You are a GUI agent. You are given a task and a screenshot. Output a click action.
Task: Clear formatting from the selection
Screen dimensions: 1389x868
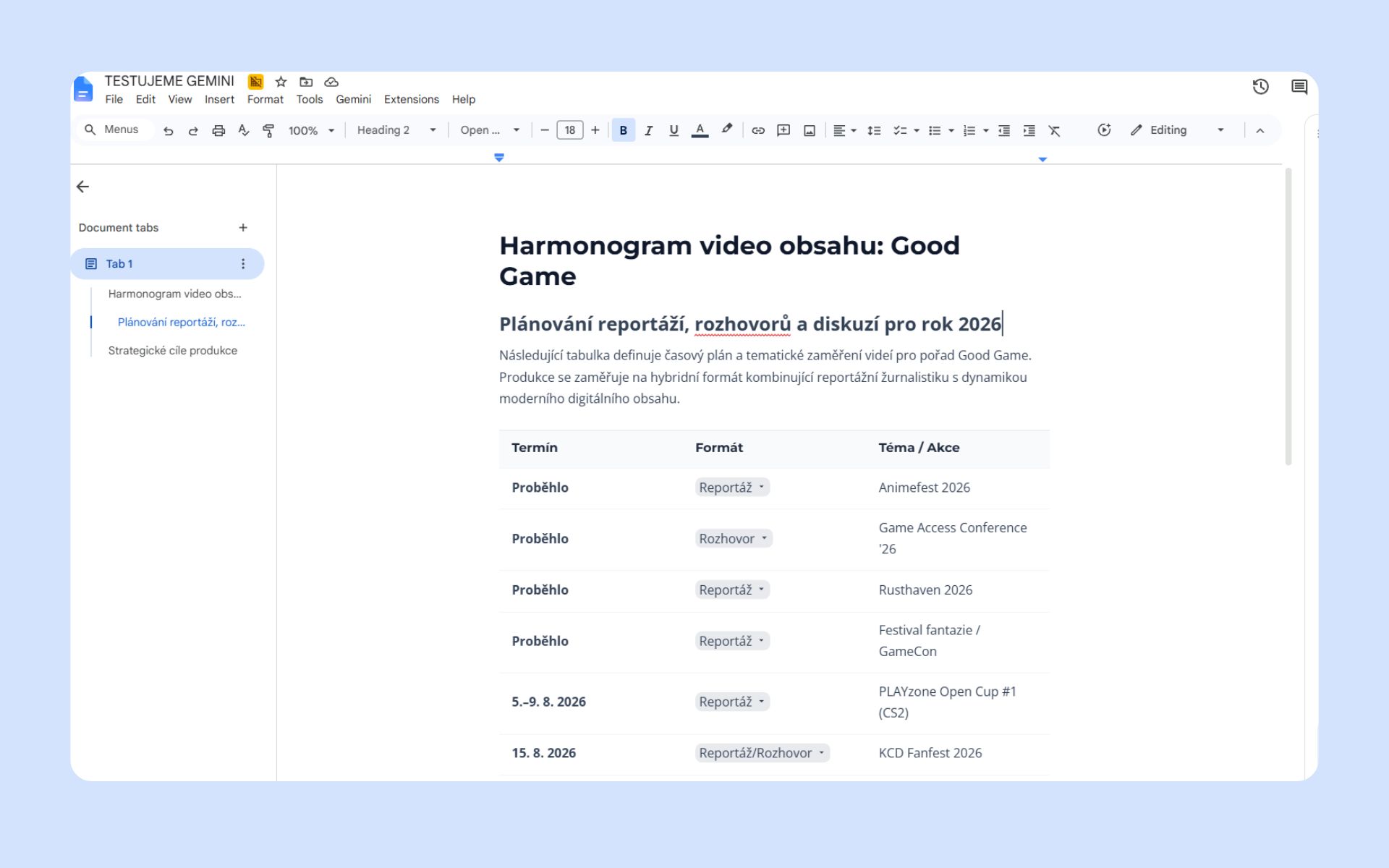coord(1055,130)
